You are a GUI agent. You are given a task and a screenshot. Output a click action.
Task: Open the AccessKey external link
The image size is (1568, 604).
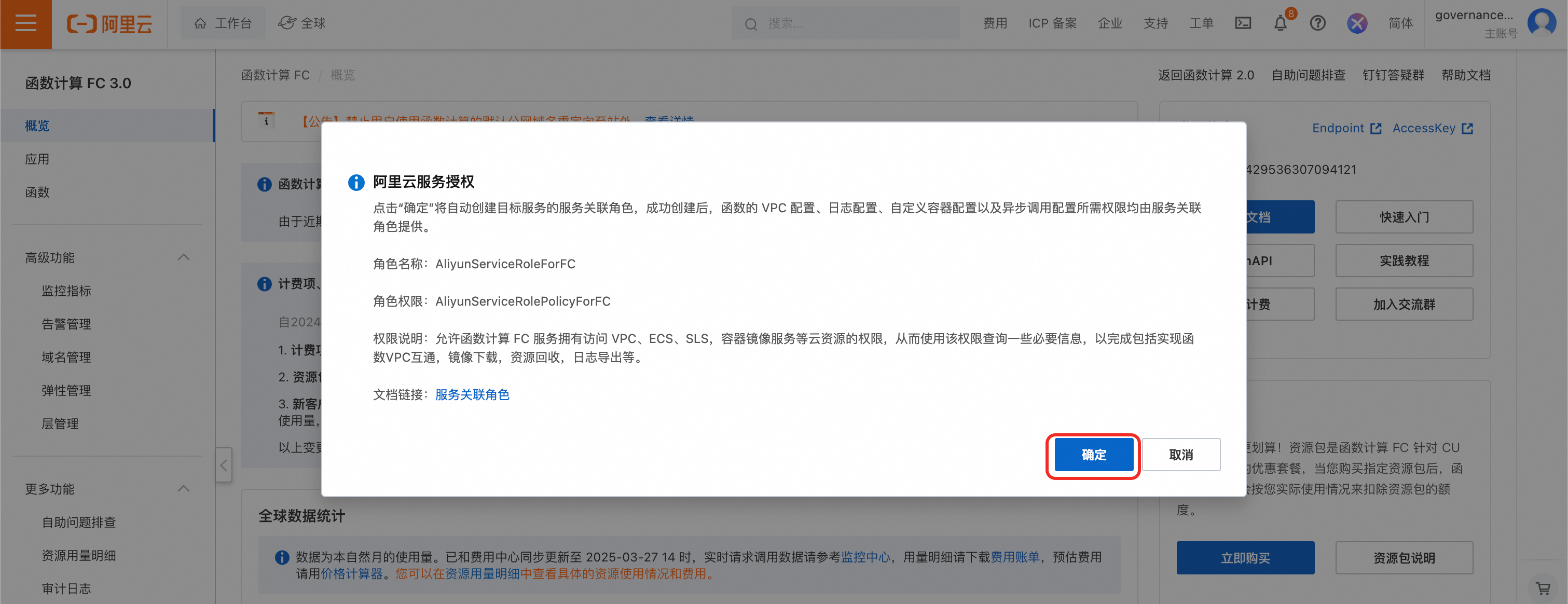(1432, 128)
